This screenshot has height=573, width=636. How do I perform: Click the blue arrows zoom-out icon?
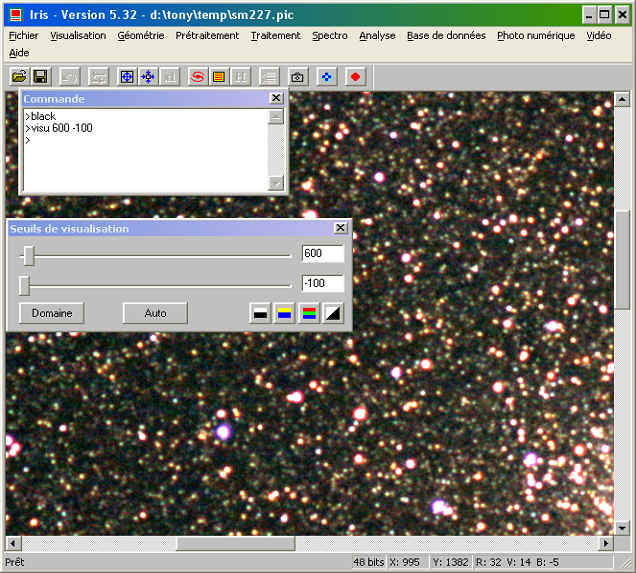(148, 76)
